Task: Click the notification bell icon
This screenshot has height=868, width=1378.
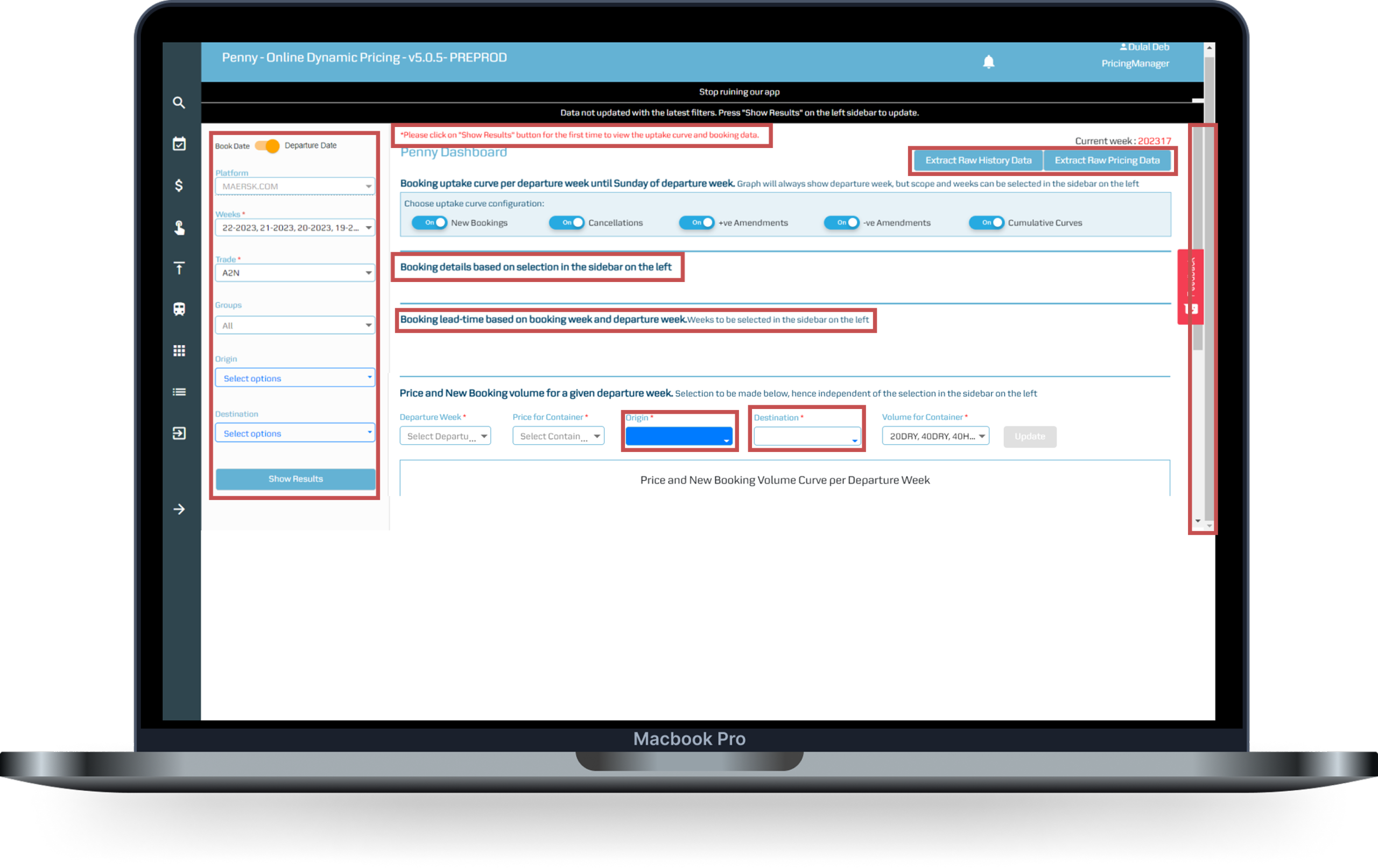Action: point(988,62)
